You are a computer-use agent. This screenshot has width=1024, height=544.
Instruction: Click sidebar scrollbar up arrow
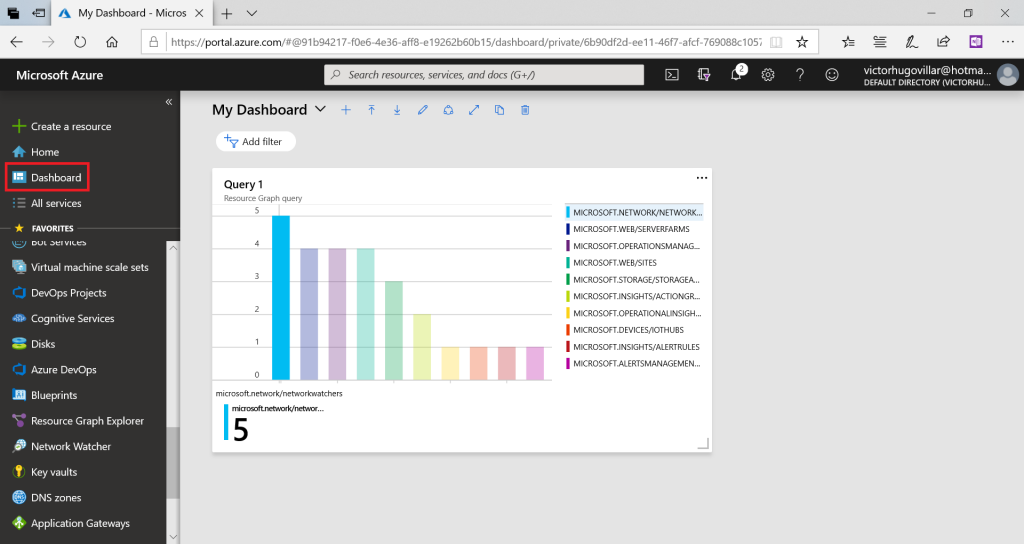[x=172, y=248]
